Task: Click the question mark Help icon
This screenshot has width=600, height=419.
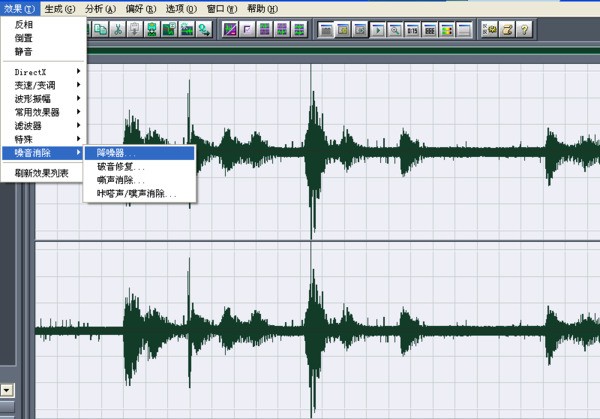Action: (524, 29)
